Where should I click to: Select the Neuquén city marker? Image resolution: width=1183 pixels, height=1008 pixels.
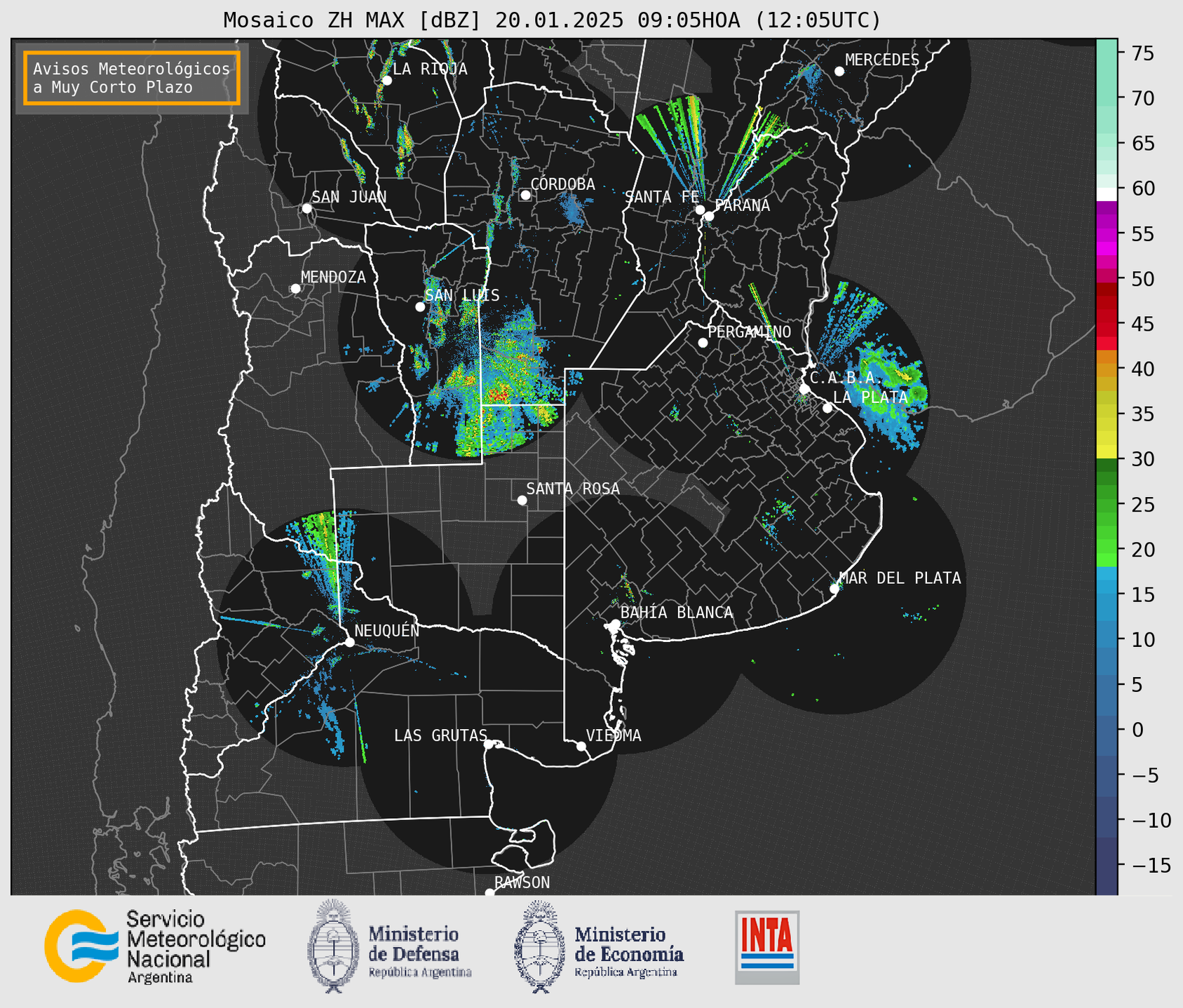(x=349, y=642)
